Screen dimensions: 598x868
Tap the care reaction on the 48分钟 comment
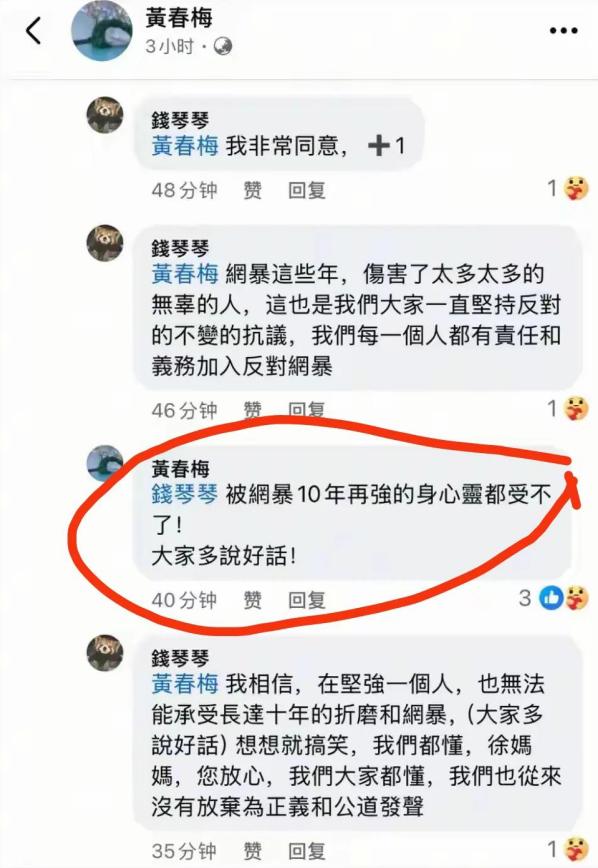(x=576, y=189)
